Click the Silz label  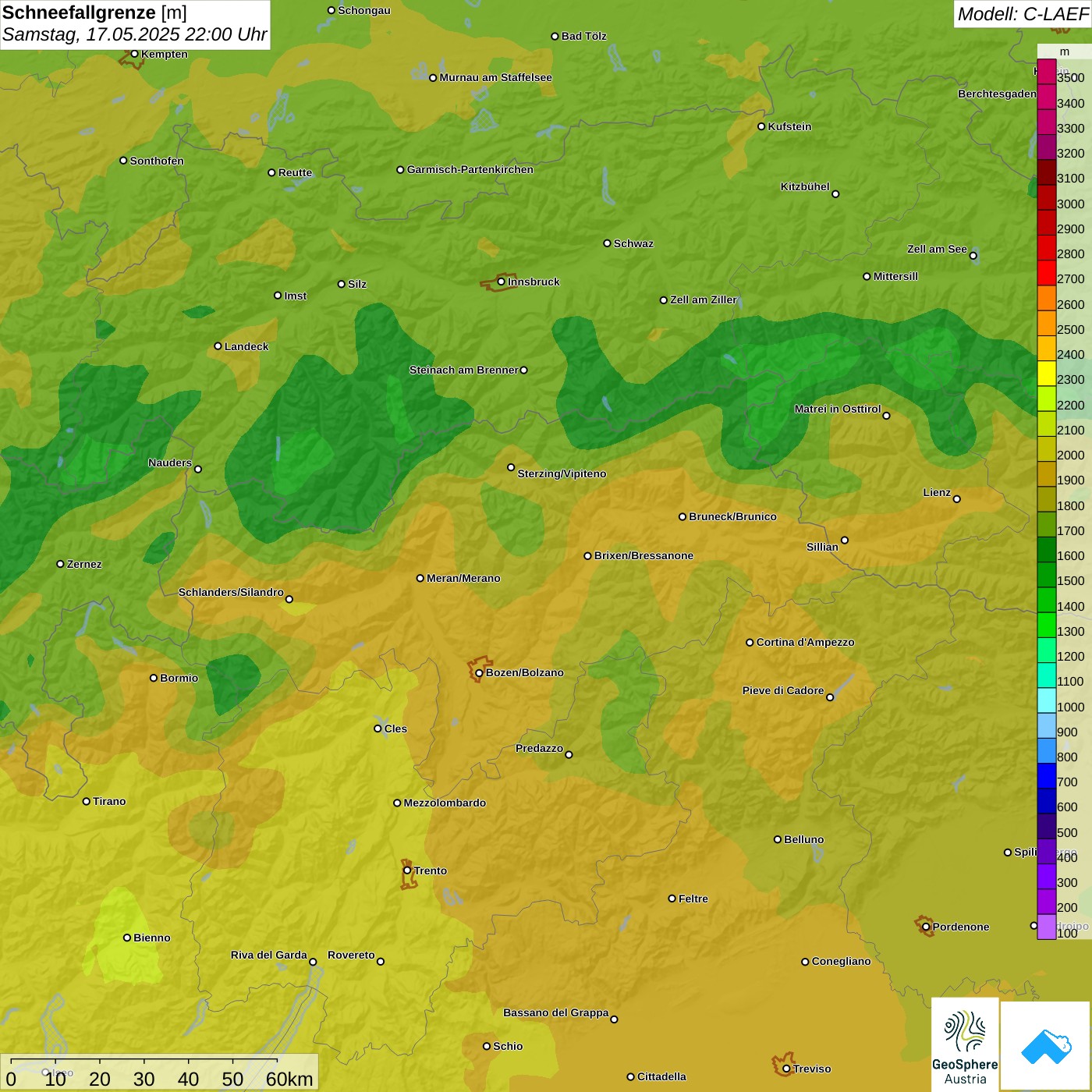pos(357,284)
